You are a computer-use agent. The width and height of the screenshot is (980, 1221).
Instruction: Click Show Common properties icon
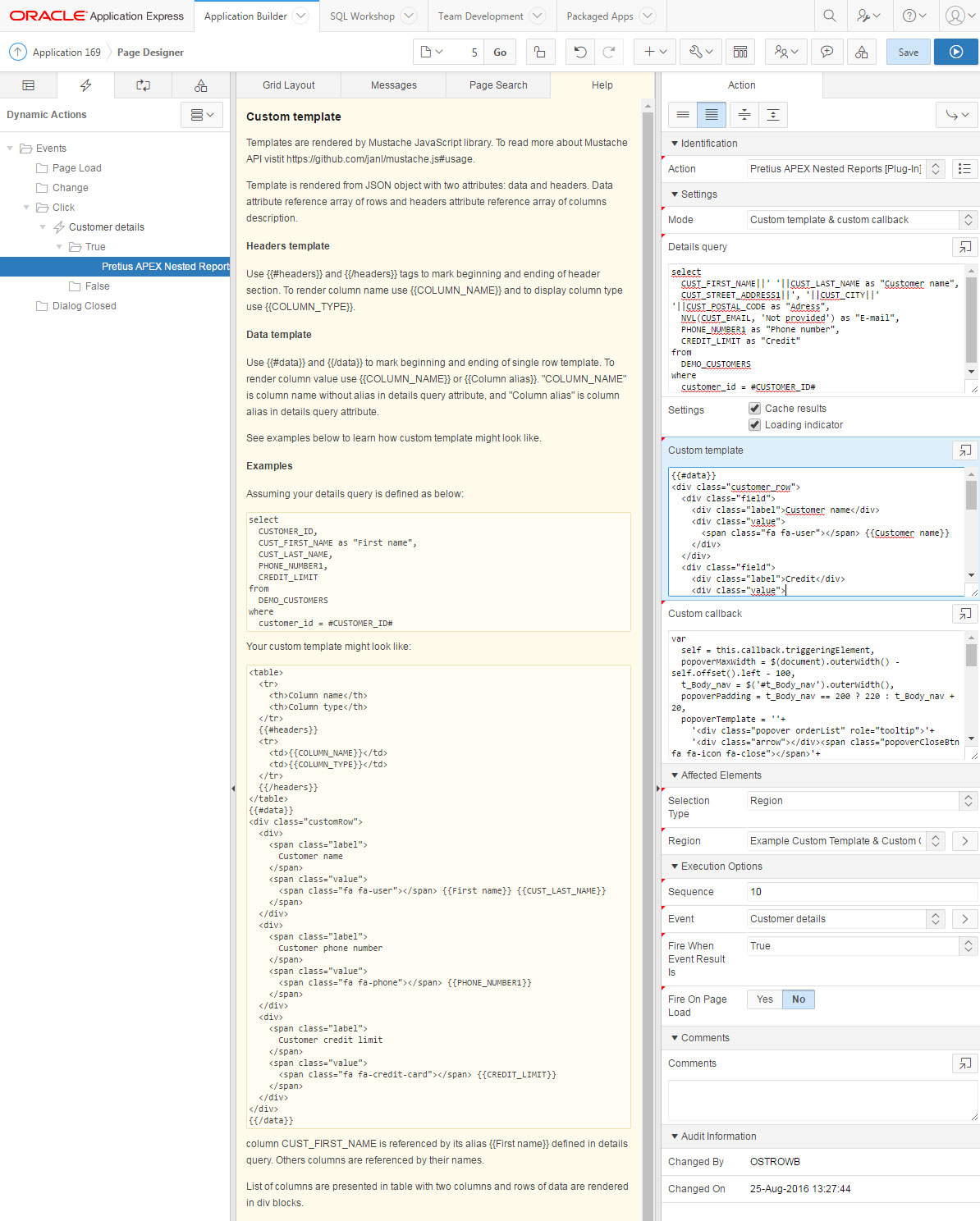click(x=683, y=115)
